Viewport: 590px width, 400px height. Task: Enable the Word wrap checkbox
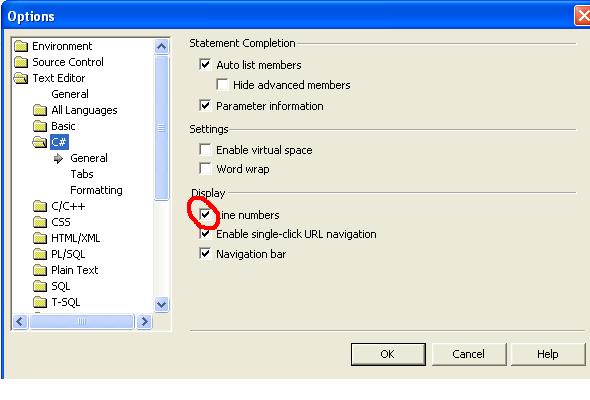[205, 168]
